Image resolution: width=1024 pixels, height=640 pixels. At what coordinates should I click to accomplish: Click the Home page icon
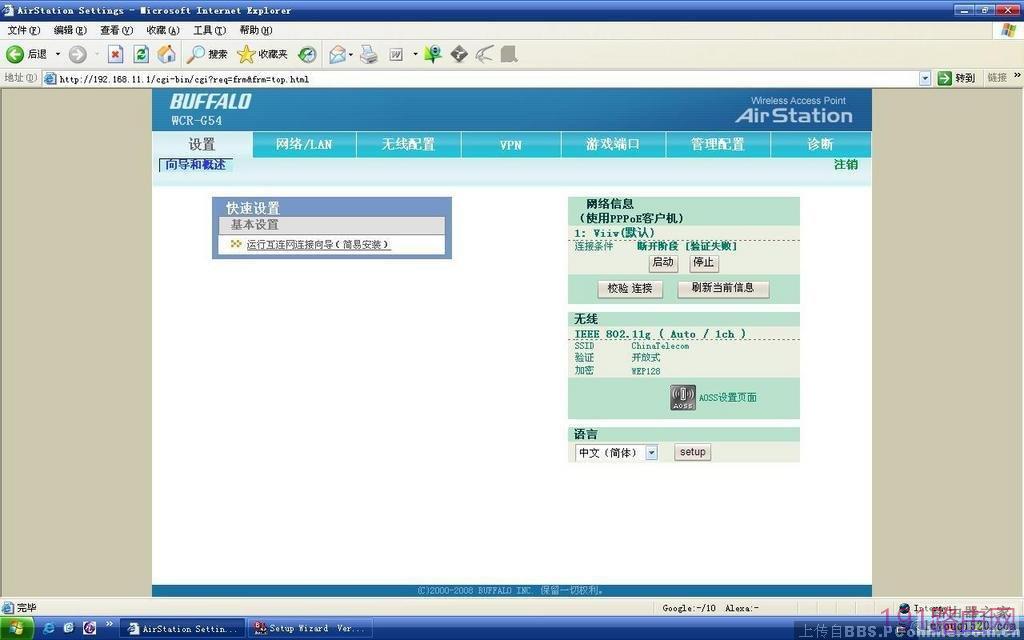(167, 54)
